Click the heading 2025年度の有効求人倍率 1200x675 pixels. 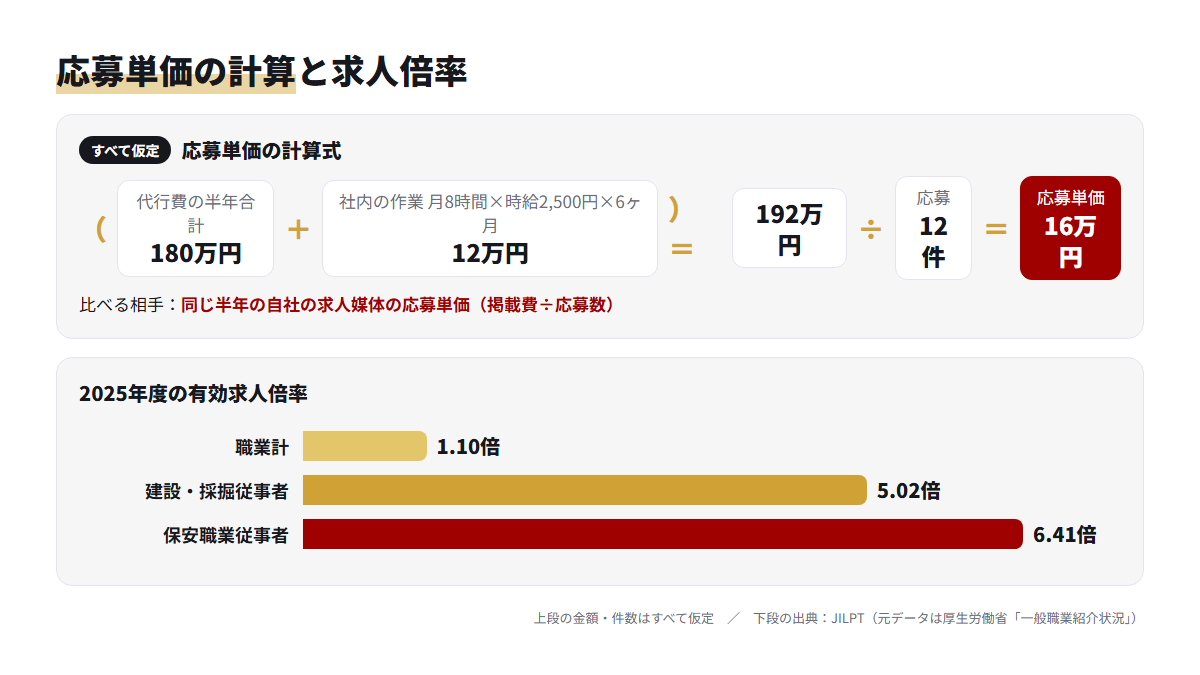193,394
